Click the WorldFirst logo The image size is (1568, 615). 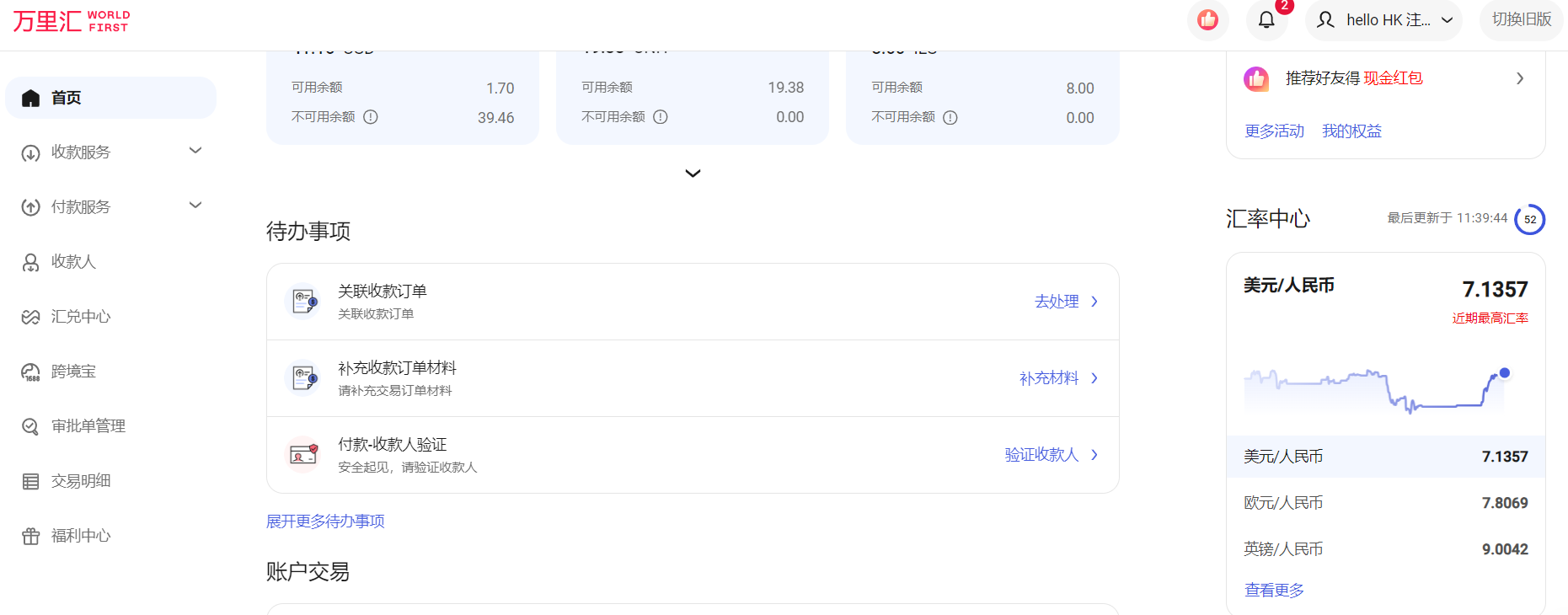(72, 21)
